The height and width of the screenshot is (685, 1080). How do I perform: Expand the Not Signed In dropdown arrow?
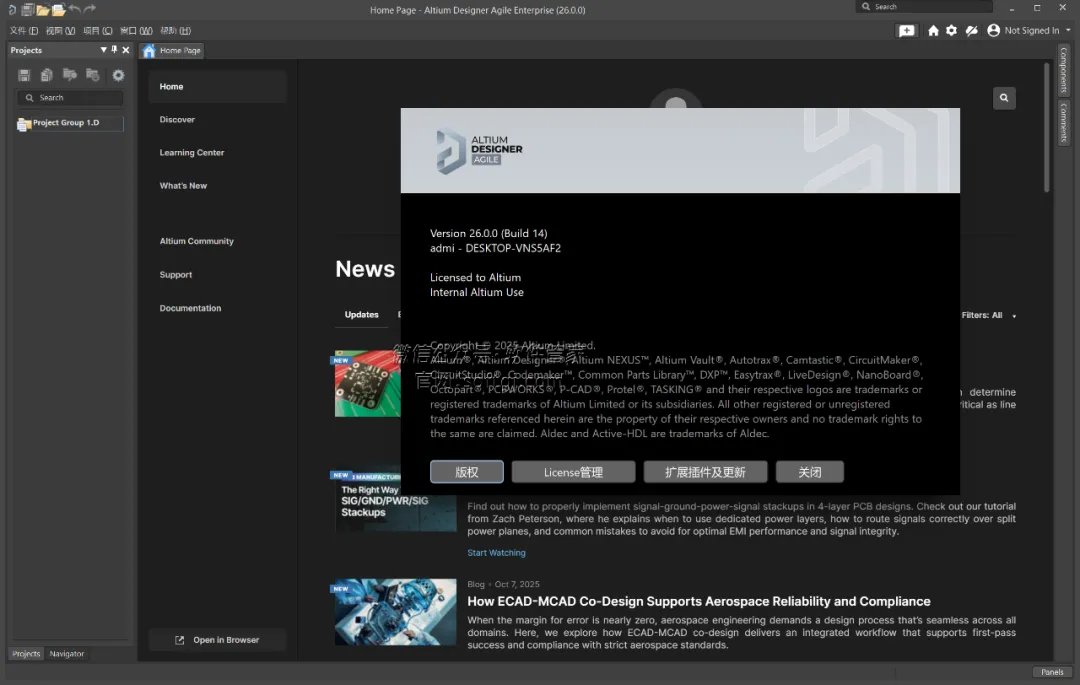click(1068, 30)
